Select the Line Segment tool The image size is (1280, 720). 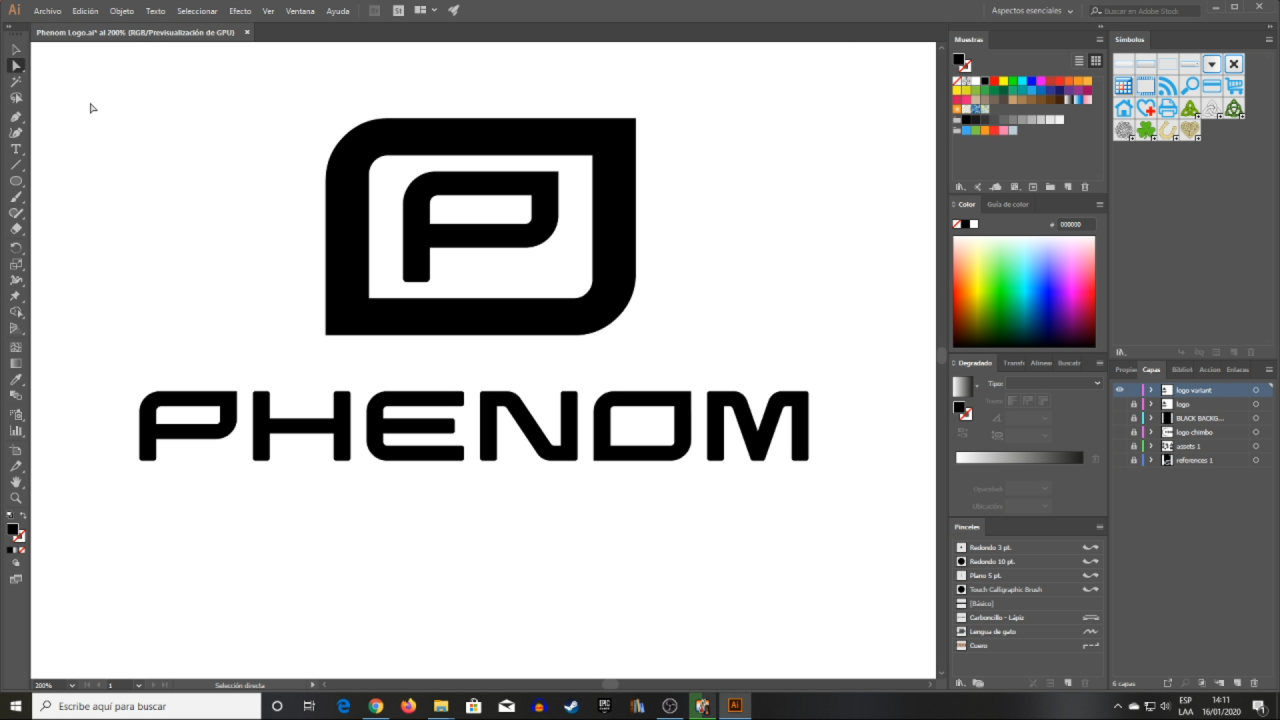tap(16, 165)
